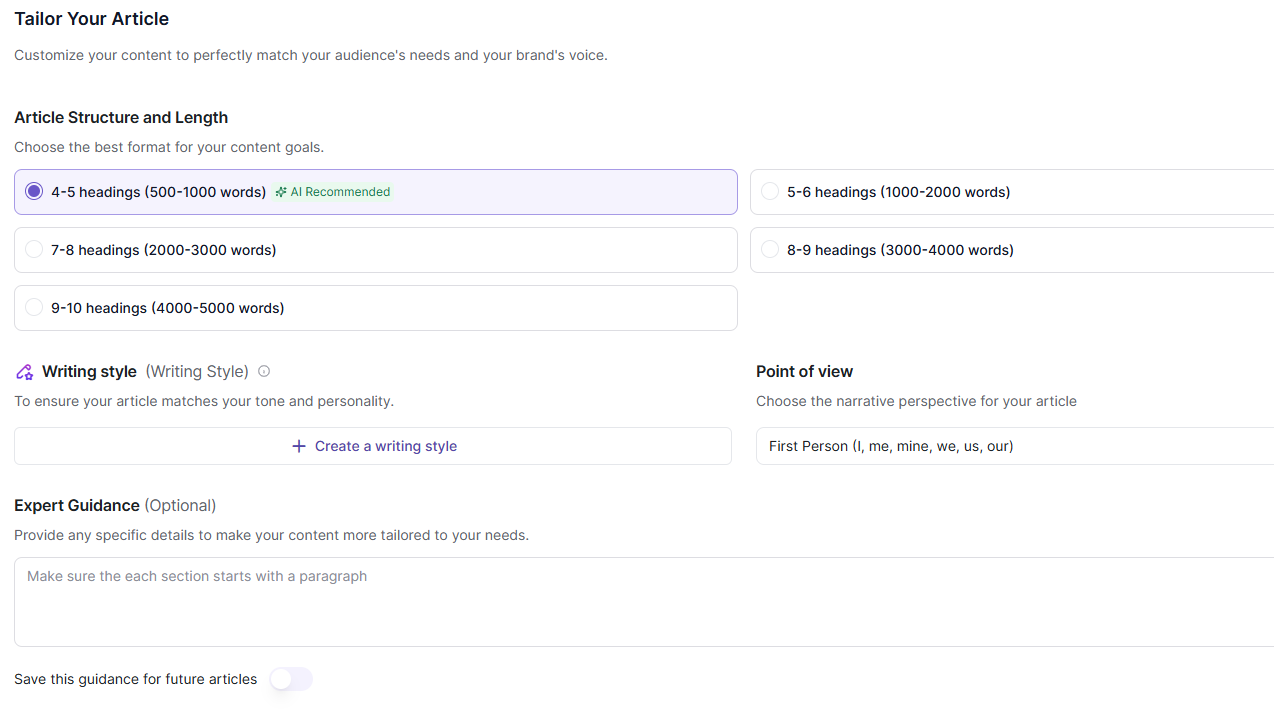Choose the 9-10 headings (4000-5000 words) option

pyautogui.click(x=34, y=308)
